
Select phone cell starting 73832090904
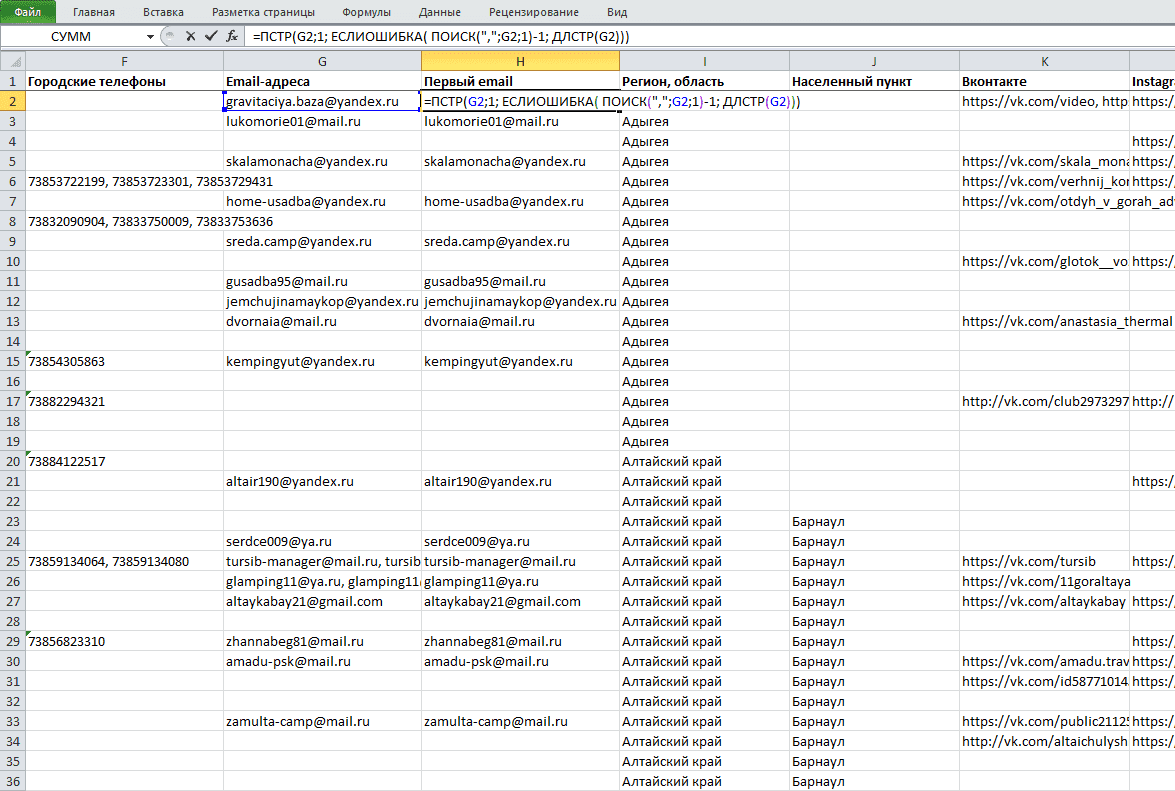[124, 222]
